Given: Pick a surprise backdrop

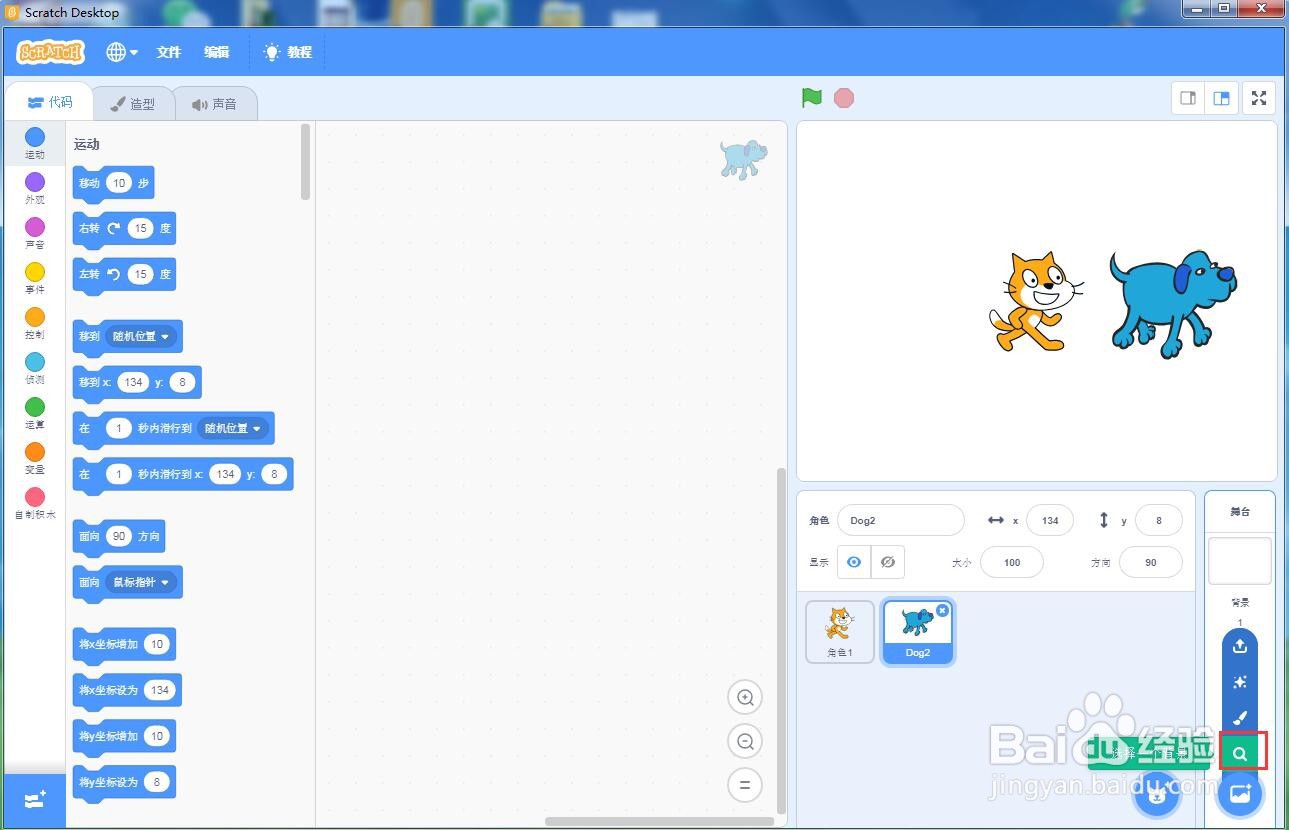Looking at the screenshot, I should pyautogui.click(x=1240, y=682).
